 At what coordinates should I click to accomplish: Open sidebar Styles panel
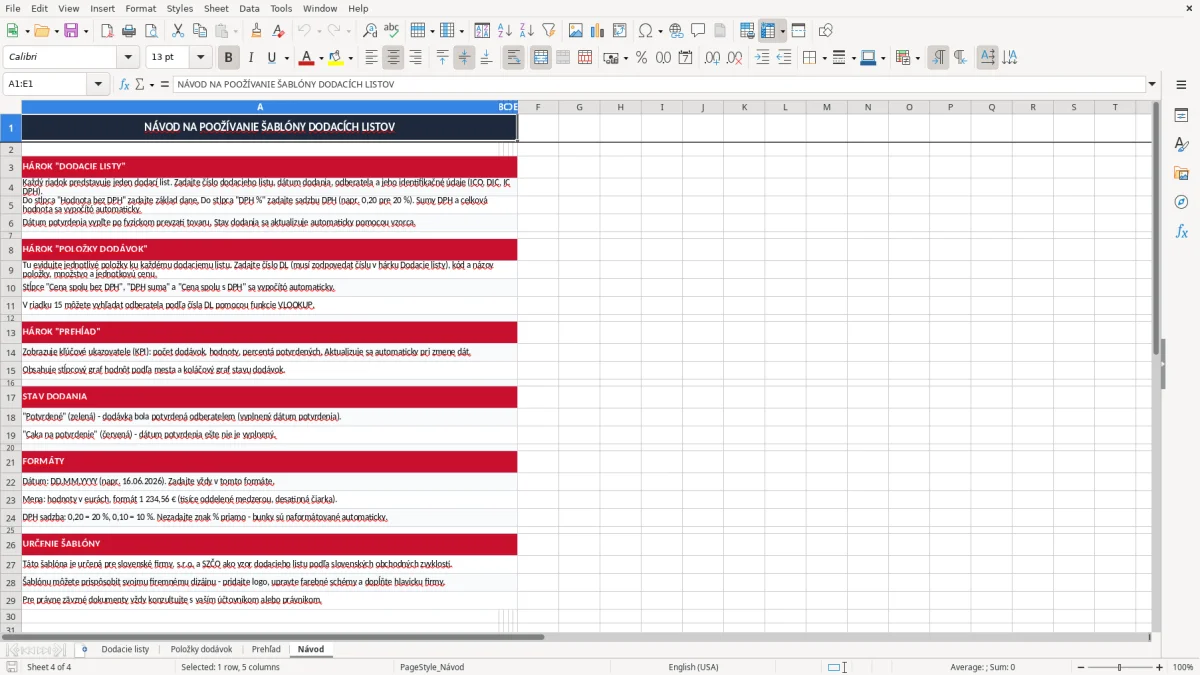coord(1181,144)
